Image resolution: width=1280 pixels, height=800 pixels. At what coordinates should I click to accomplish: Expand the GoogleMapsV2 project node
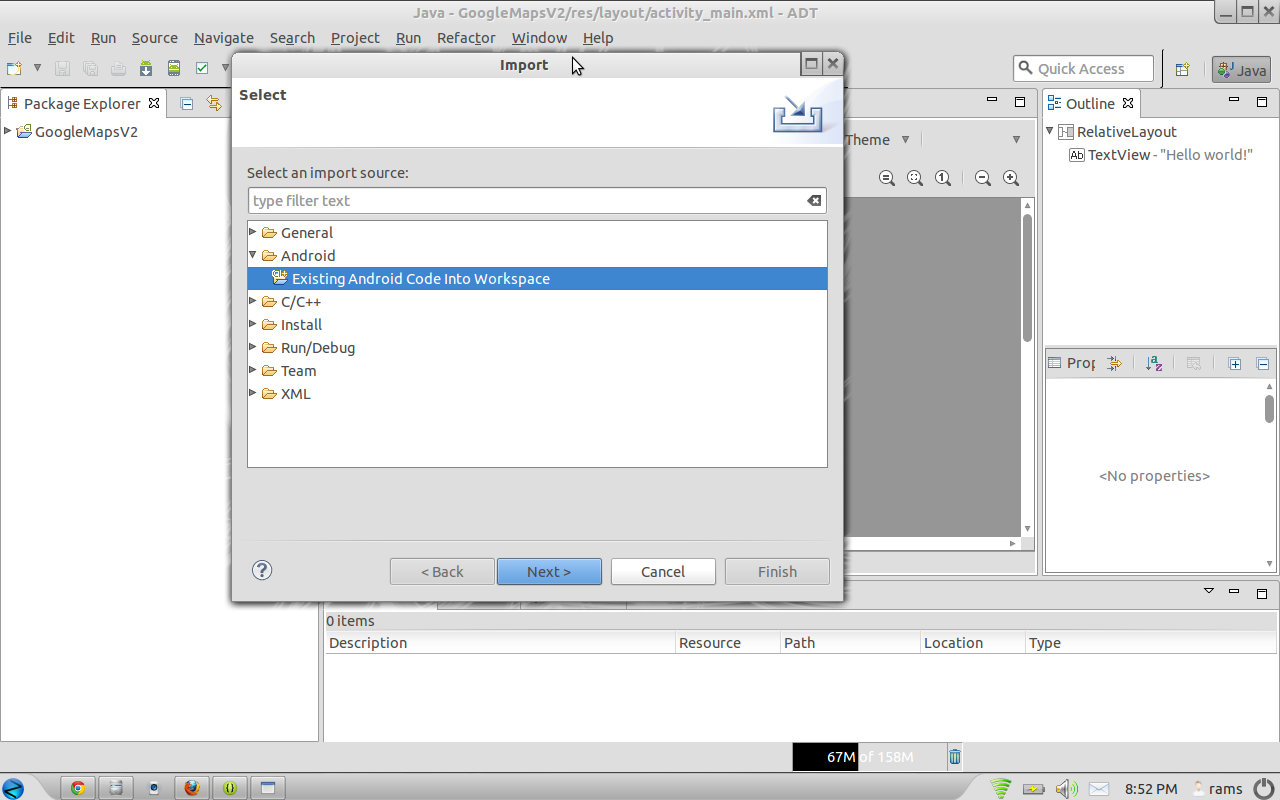(8, 131)
